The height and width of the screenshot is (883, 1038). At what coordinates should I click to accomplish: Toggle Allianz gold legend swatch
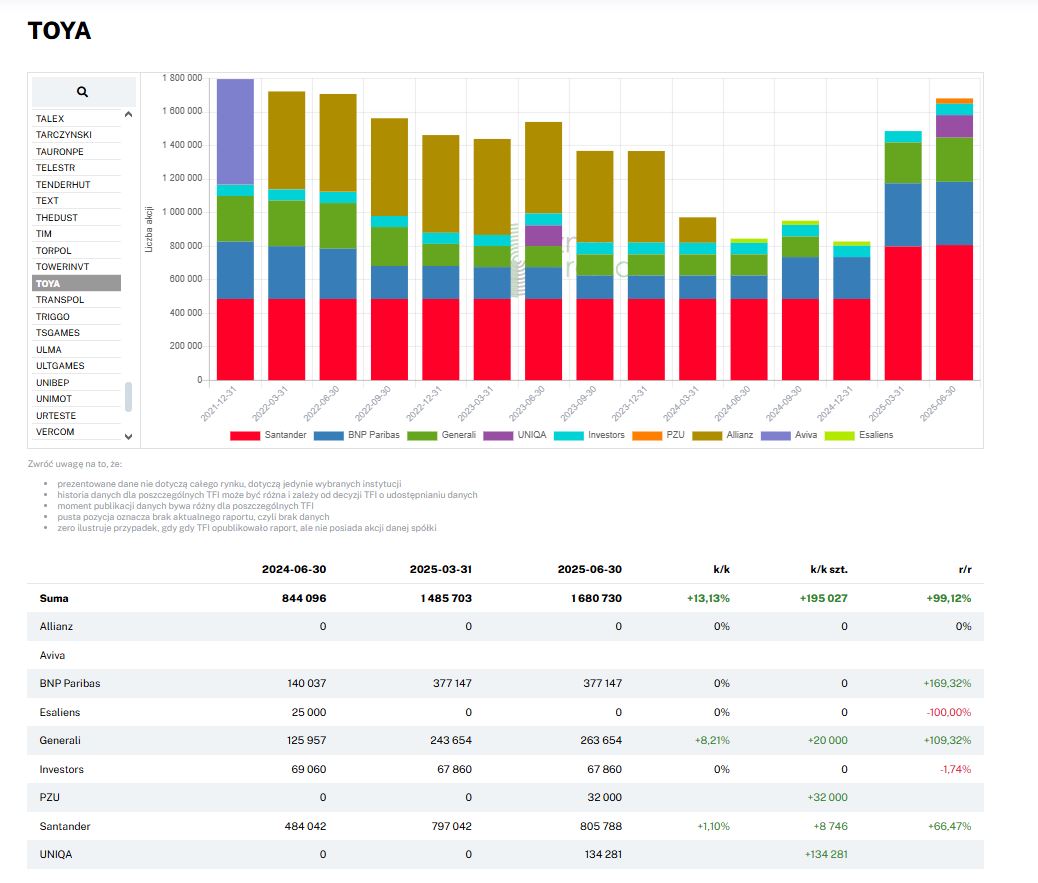(x=706, y=436)
